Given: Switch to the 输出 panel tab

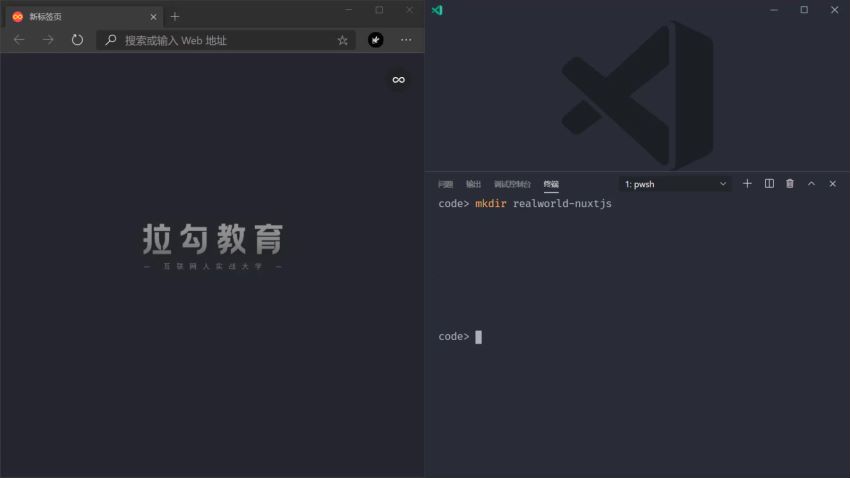Looking at the screenshot, I should point(473,184).
